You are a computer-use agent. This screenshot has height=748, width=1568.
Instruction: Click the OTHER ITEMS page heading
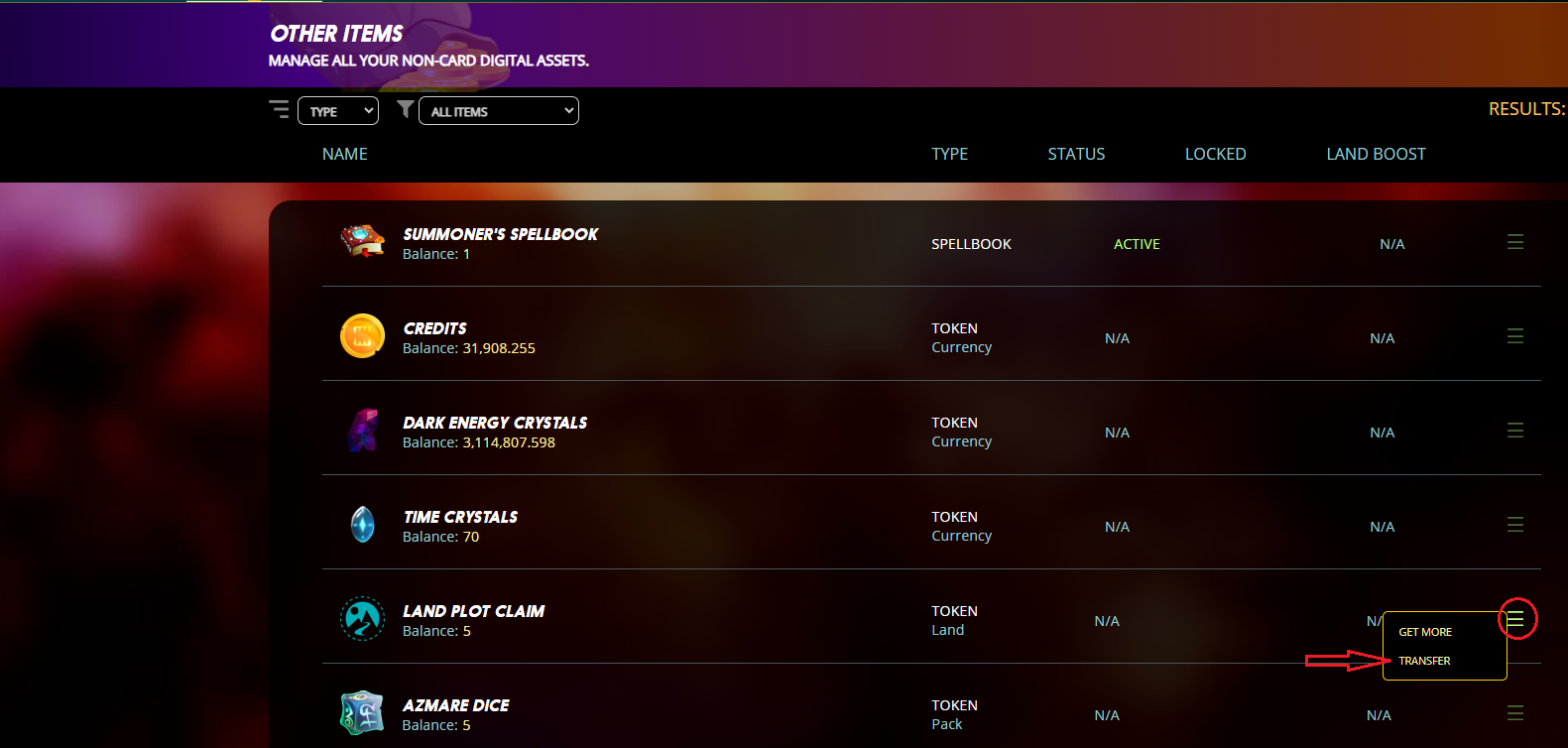pos(336,34)
